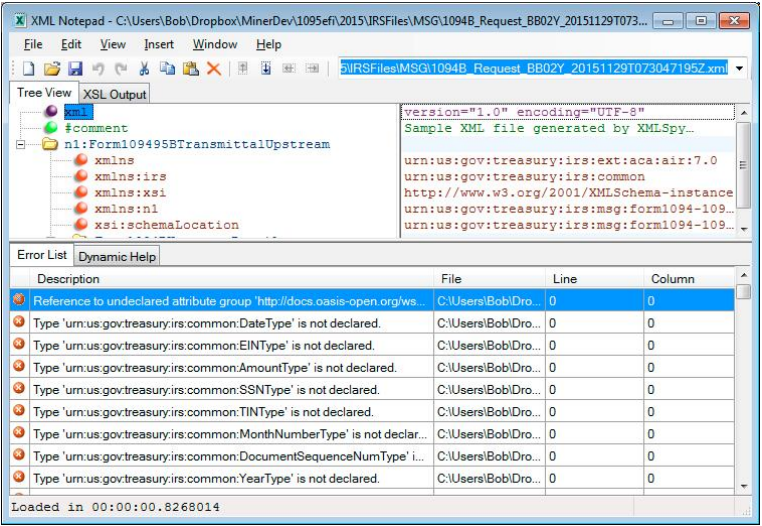
Task: Click the red attribute icon beside xmlns:n1
Action: point(81,208)
